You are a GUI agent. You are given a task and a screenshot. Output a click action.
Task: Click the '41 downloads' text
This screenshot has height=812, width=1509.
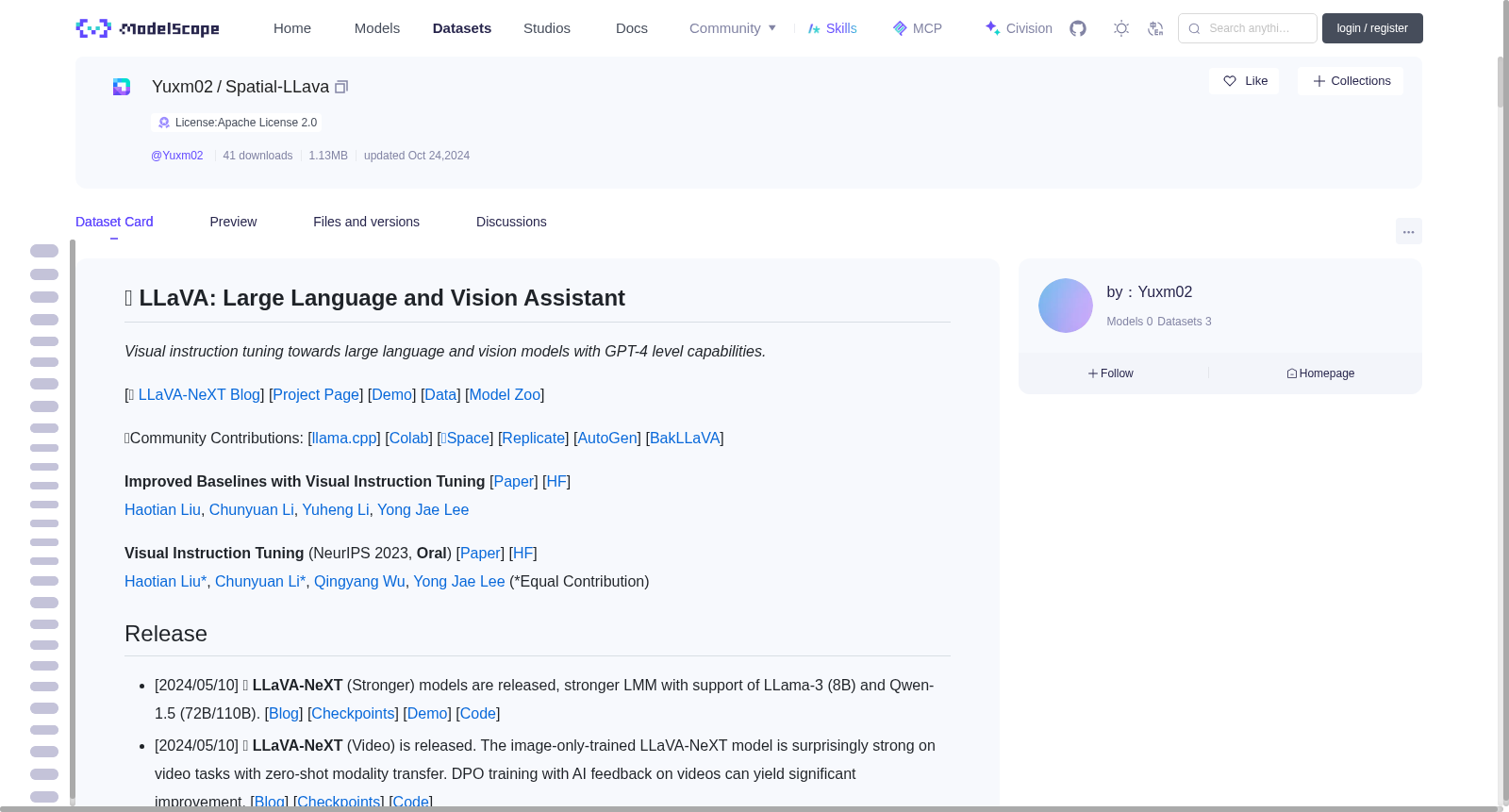pyautogui.click(x=257, y=156)
